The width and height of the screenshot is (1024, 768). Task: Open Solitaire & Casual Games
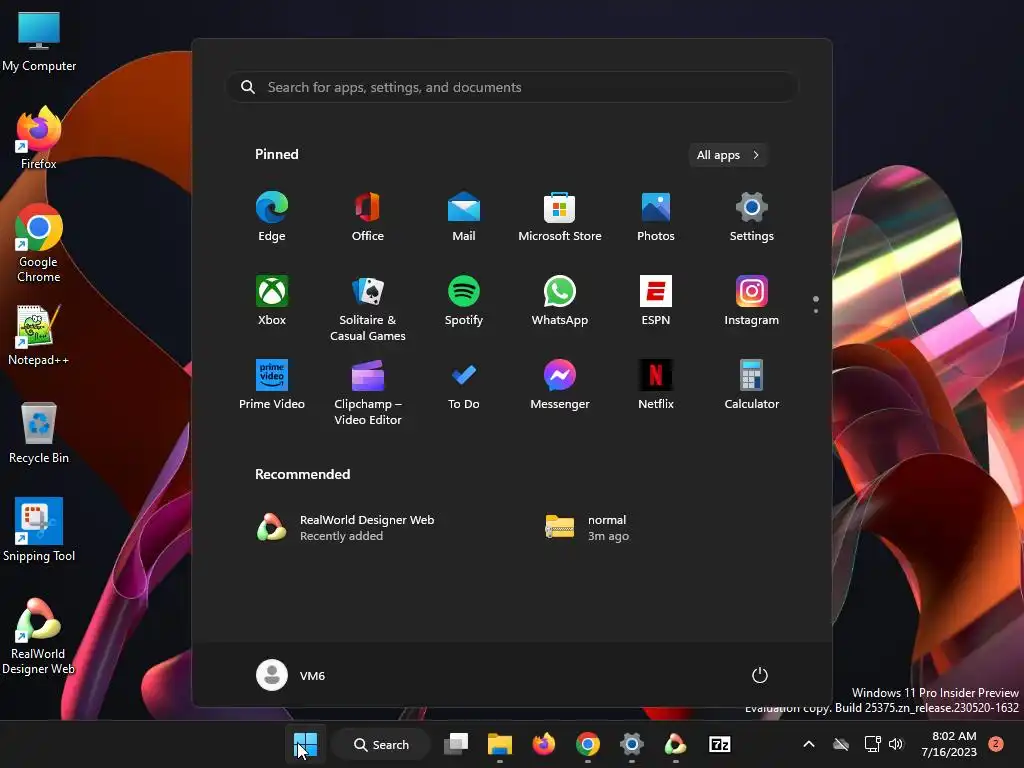[368, 309]
